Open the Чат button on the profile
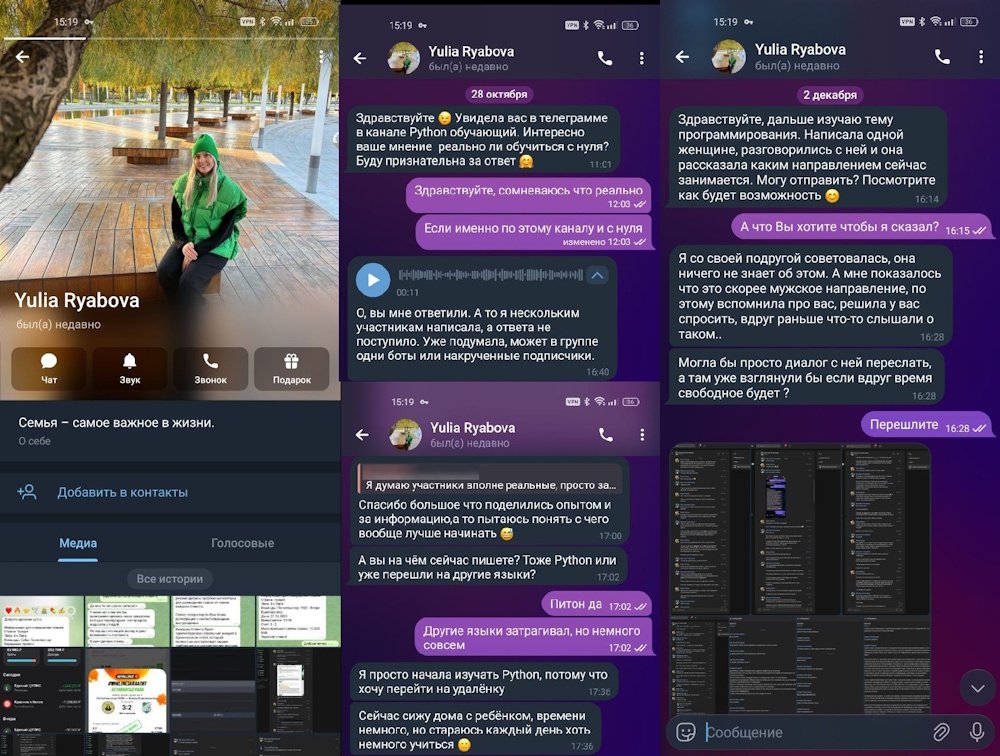The width and height of the screenshot is (1000, 756). point(49,368)
